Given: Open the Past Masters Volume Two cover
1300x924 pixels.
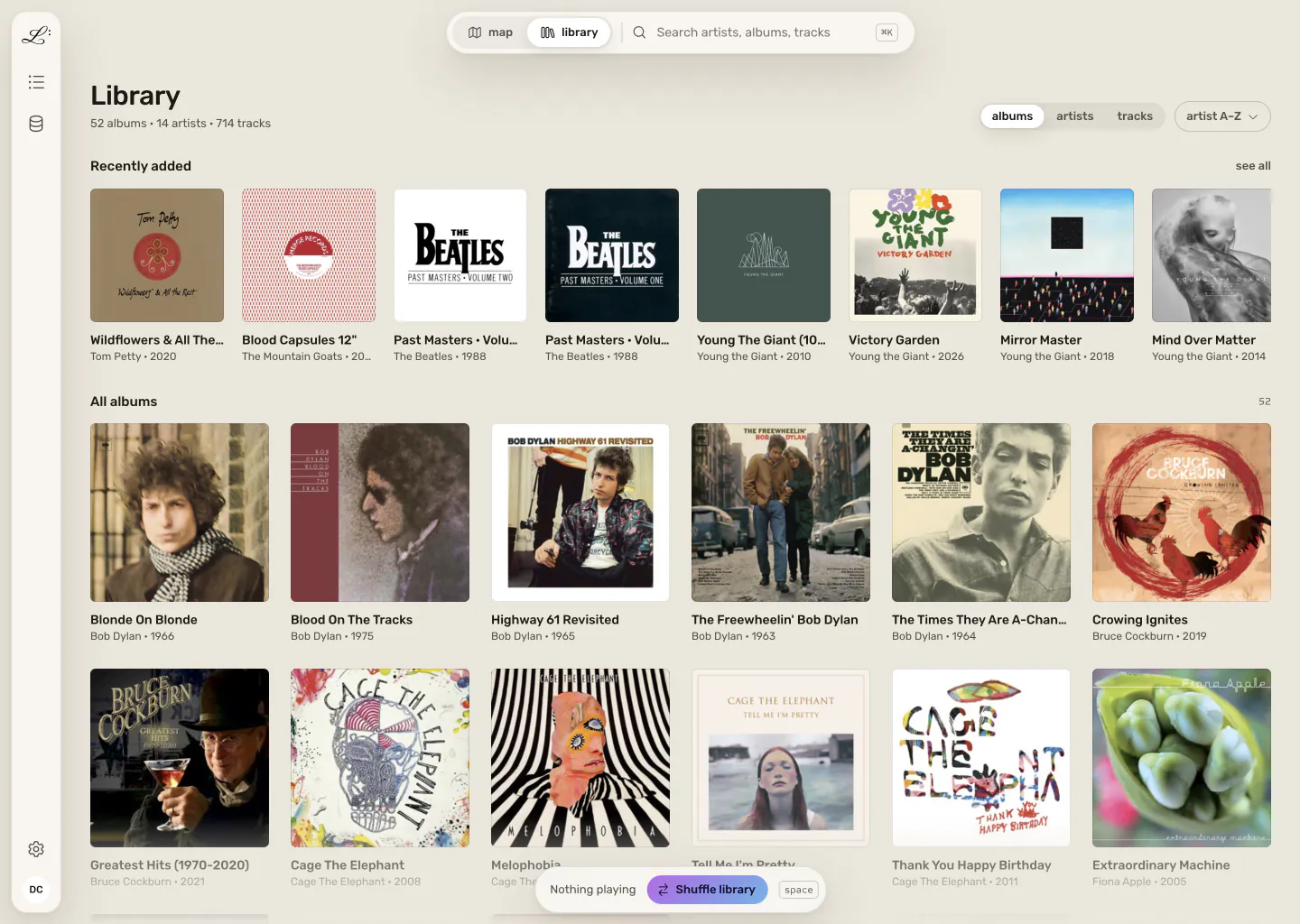Looking at the screenshot, I should coord(460,255).
